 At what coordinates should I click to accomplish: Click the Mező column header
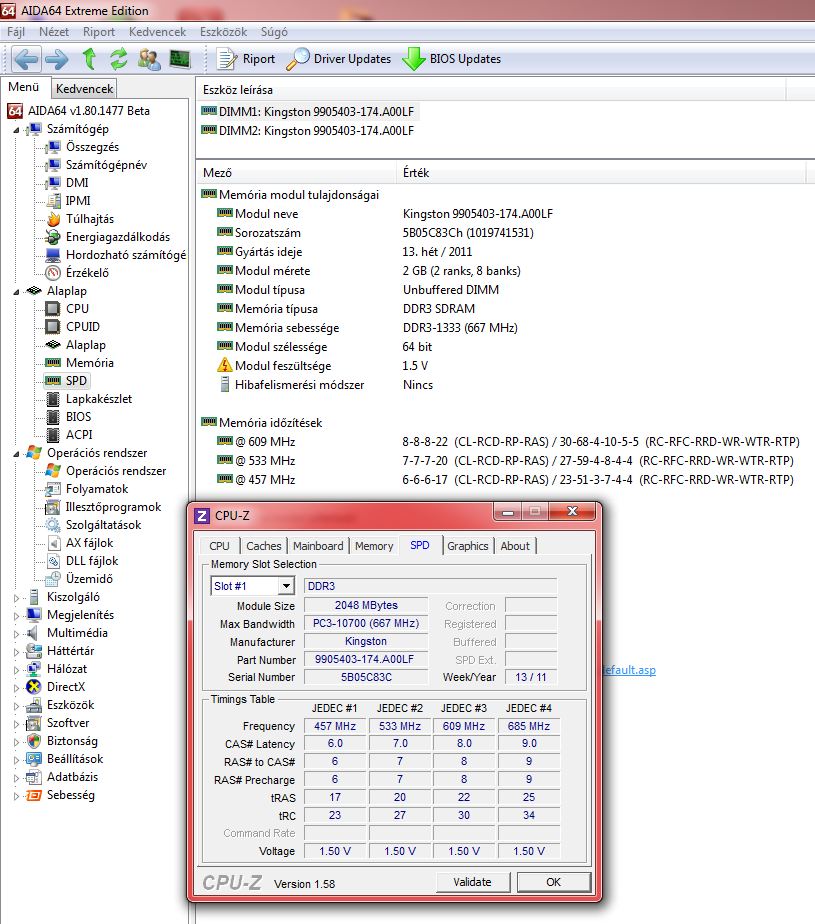[296, 173]
